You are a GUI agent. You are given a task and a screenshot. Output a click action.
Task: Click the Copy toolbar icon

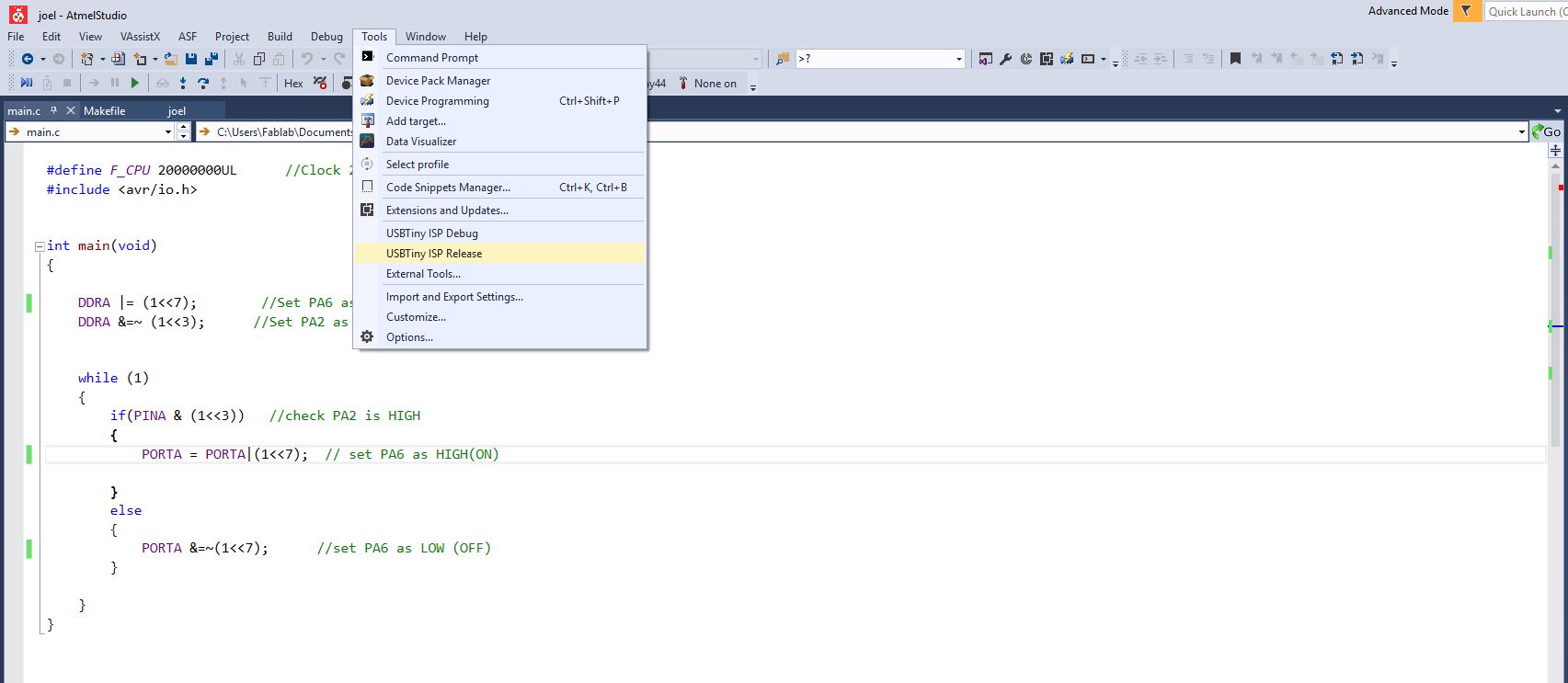(259, 59)
